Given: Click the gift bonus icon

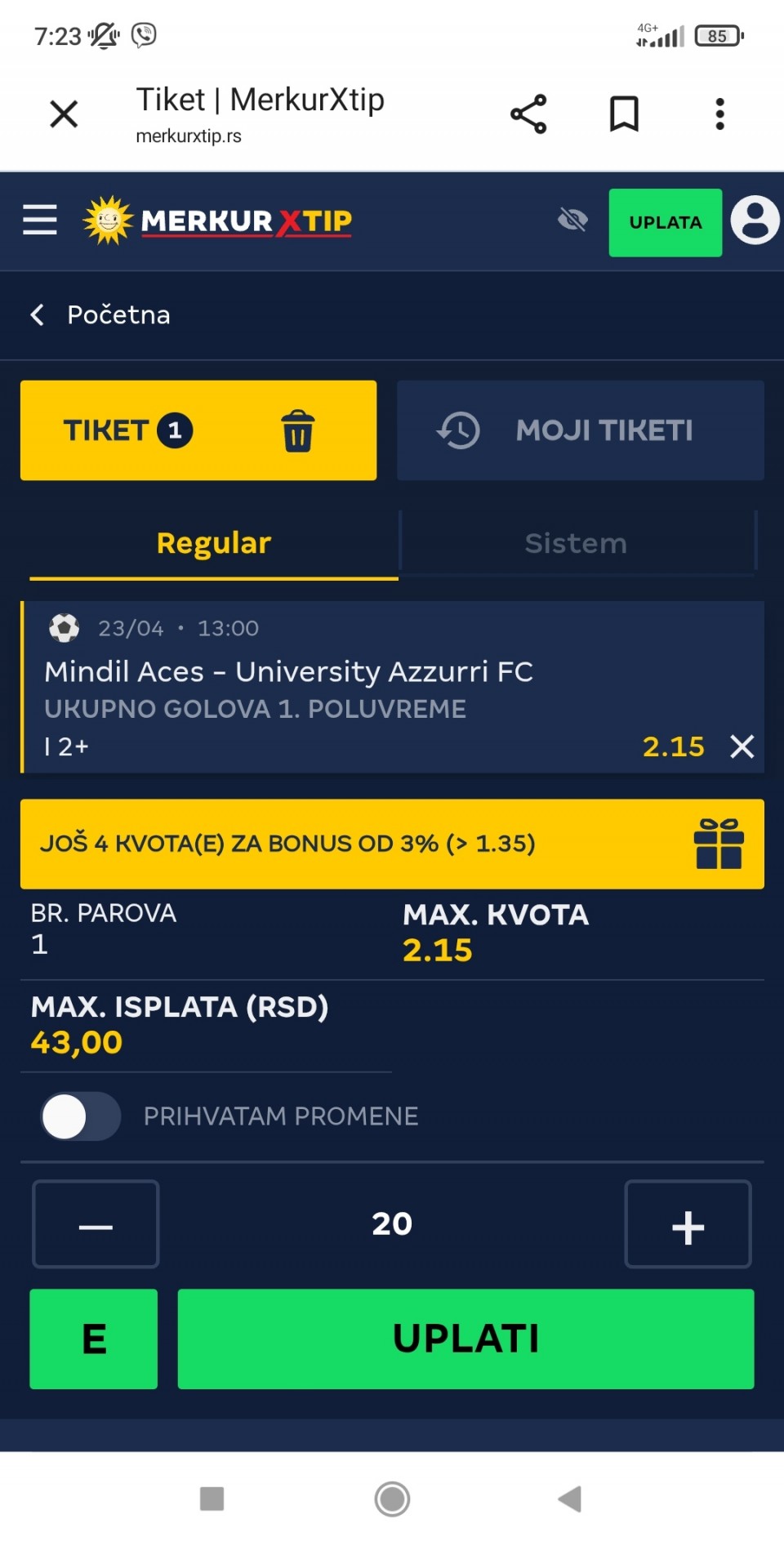Looking at the screenshot, I should [x=719, y=844].
